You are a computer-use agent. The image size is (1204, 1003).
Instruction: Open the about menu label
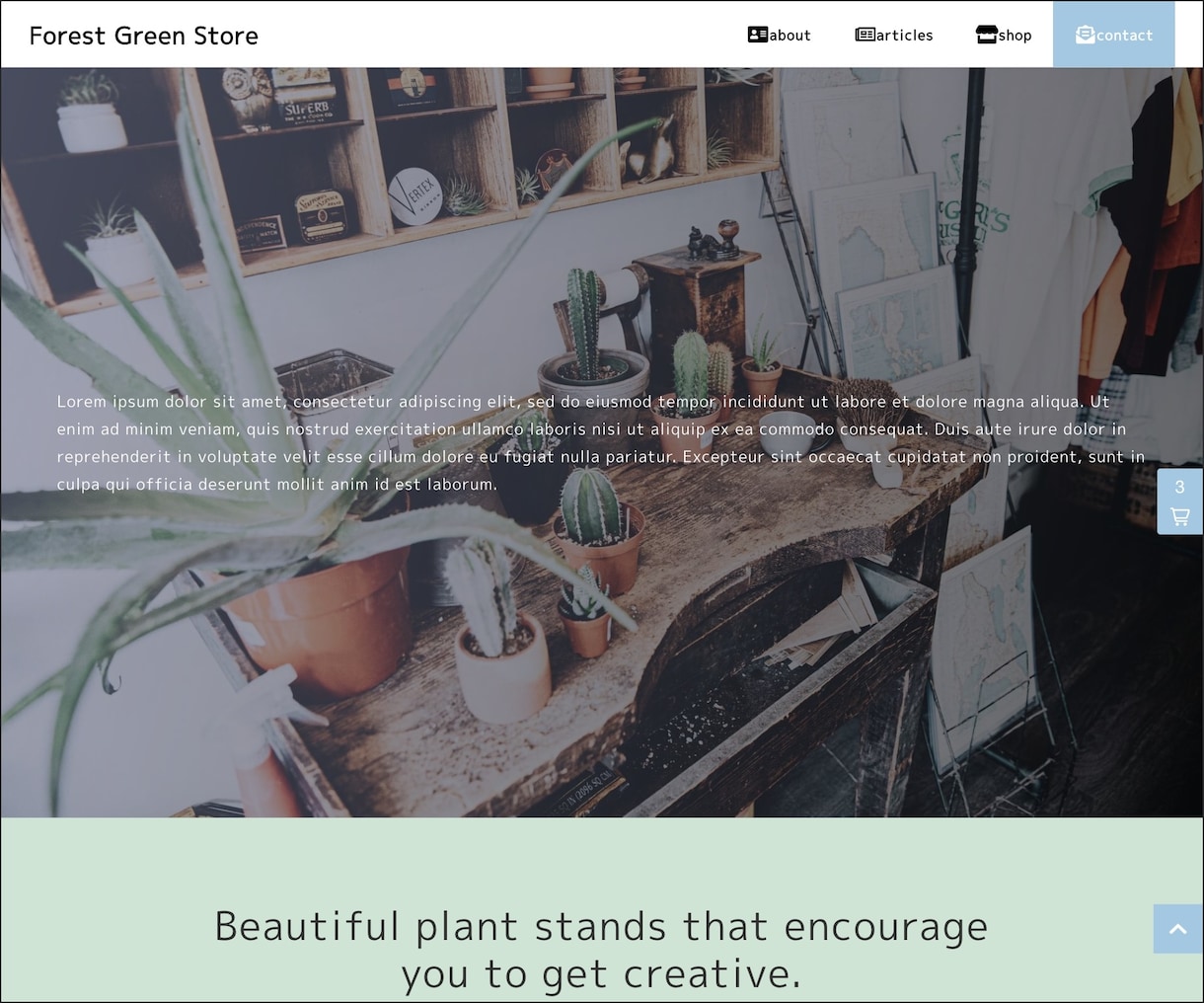coord(790,36)
